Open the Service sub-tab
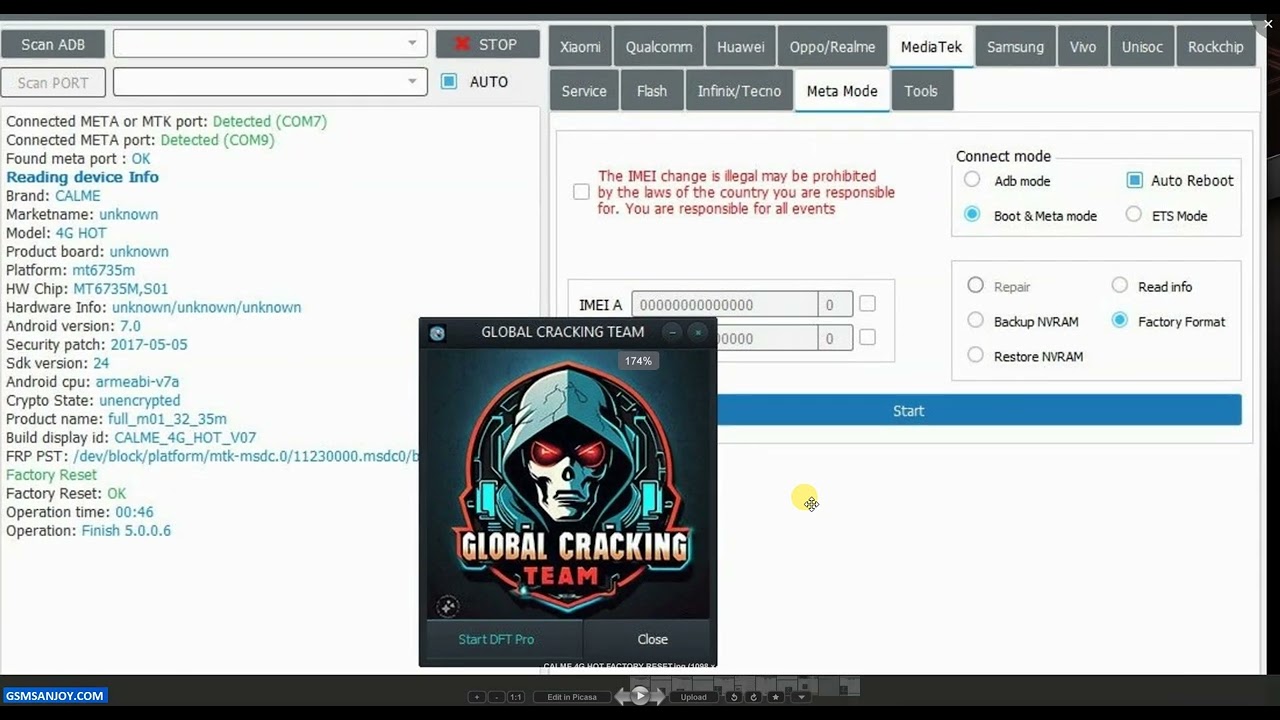The image size is (1280, 720). click(584, 91)
